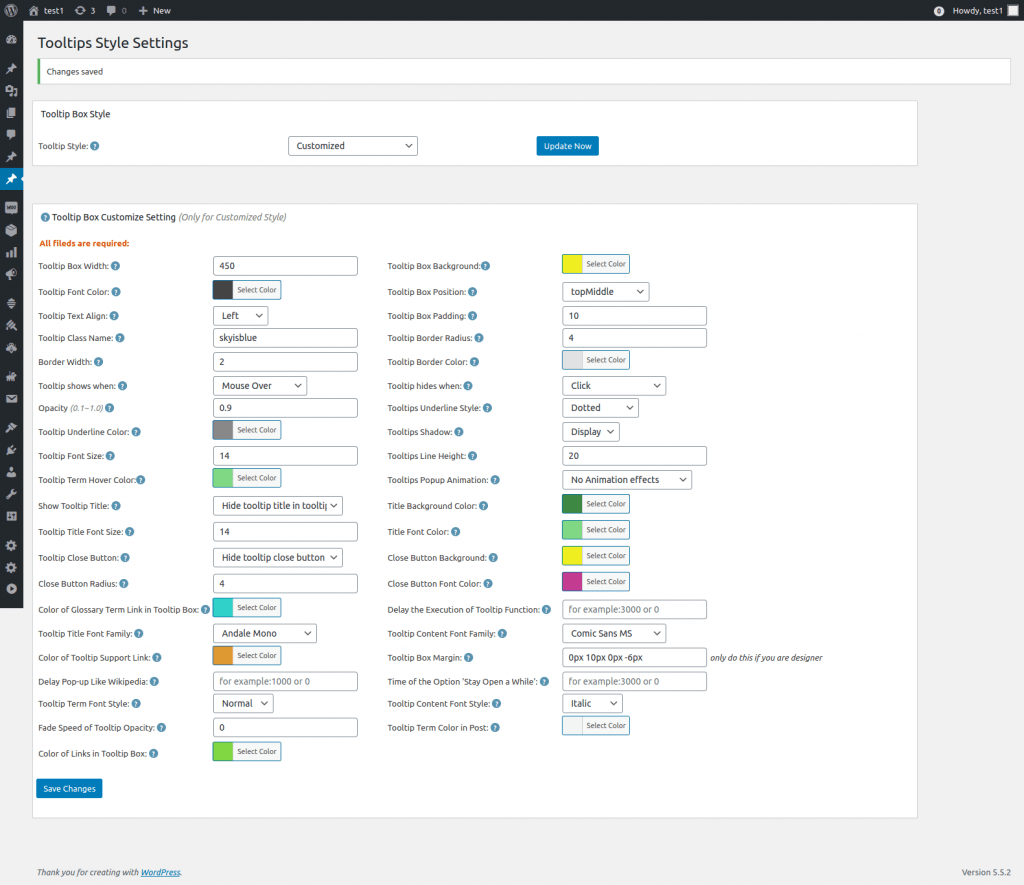Pick the dark Tooltip Font Color swatch
Image resolution: width=1024 pixels, height=885 pixels.
[x=223, y=290]
